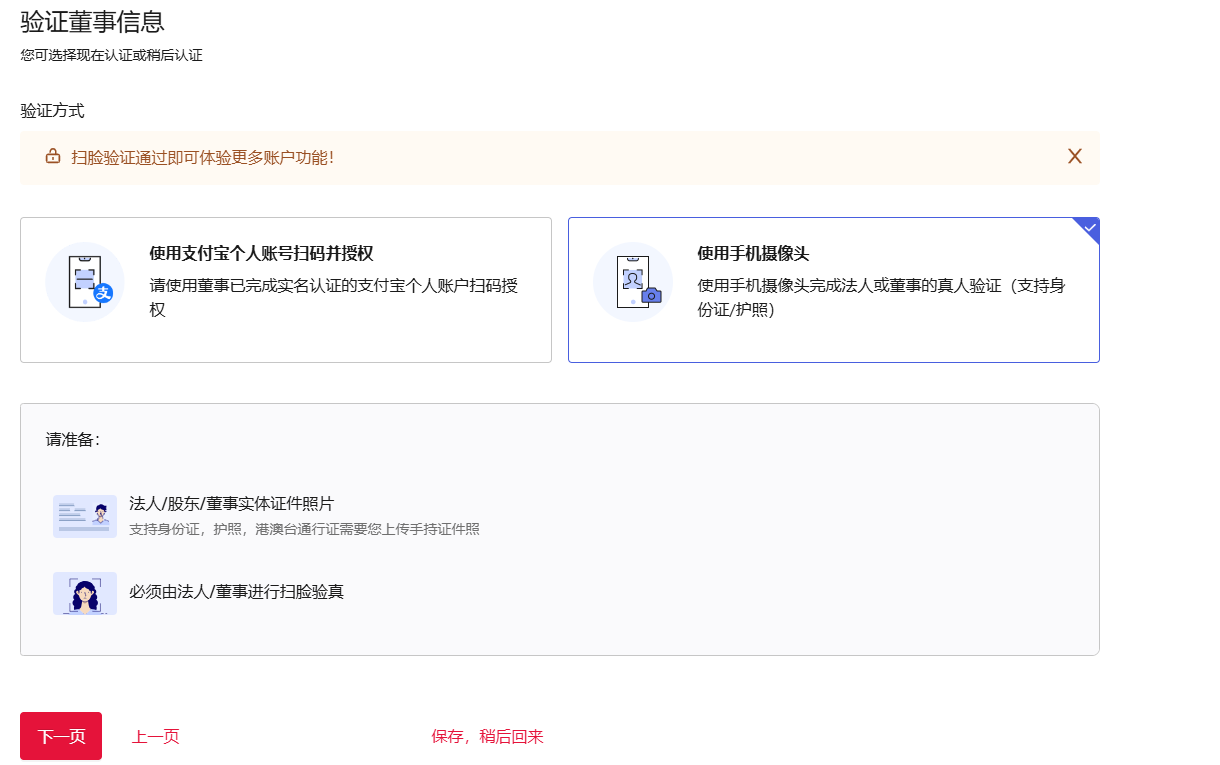Image resolution: width=1220 pixels, height=765 pixels.
Task: Click the 支持身份证，护照 hint text
Action: click(x=304, y=530)
